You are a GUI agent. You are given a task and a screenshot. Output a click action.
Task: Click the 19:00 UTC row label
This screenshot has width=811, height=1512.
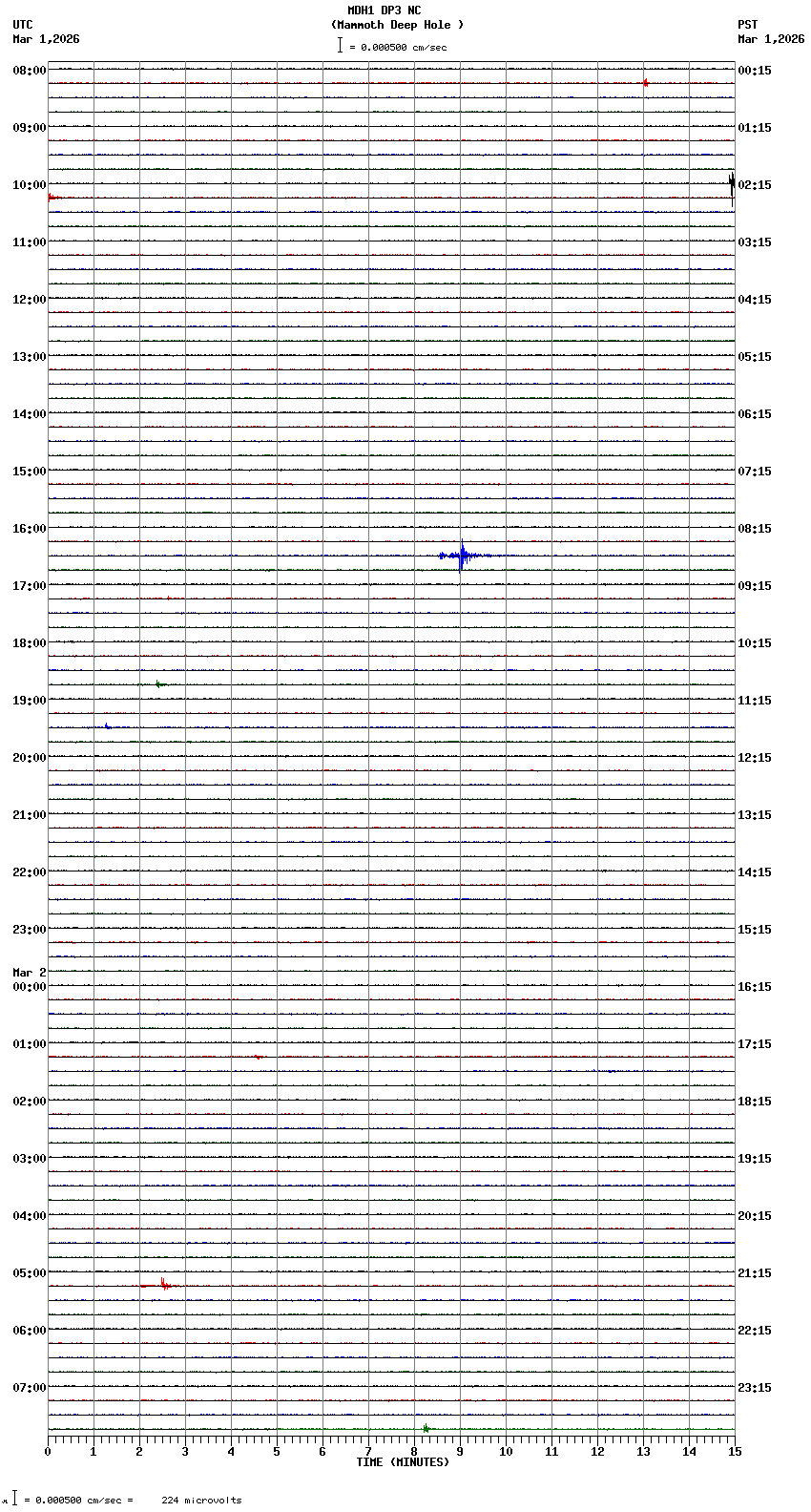[x=29, y=701]
